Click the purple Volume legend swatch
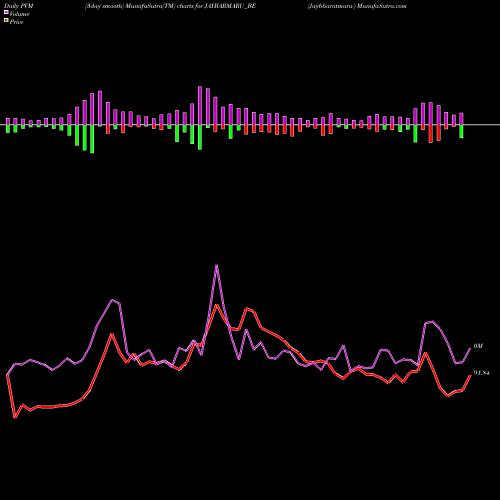The height and width of the screenshot is (500, 500). click(6, 12)
